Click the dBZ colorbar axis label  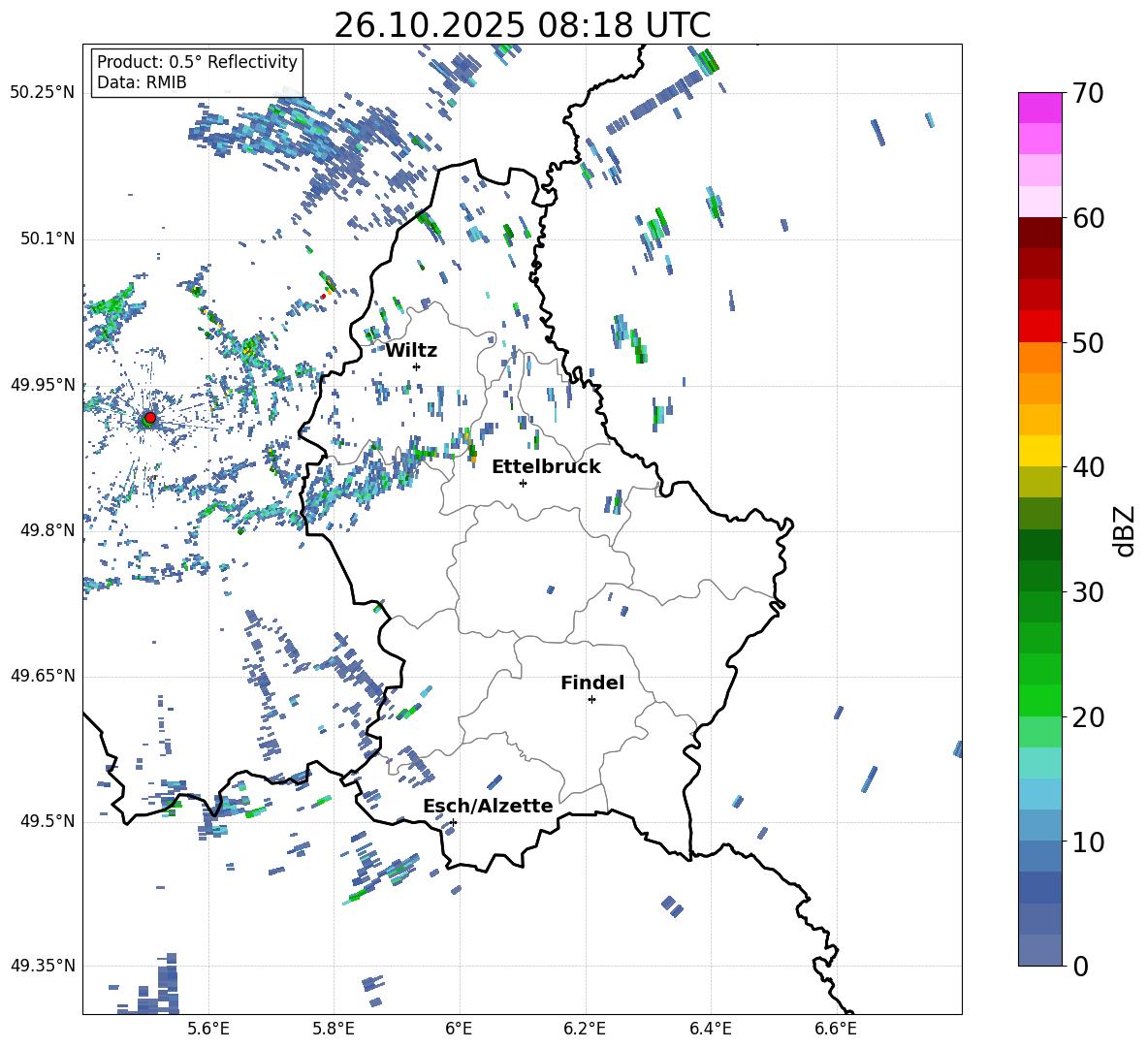(x=1123, y=530)
